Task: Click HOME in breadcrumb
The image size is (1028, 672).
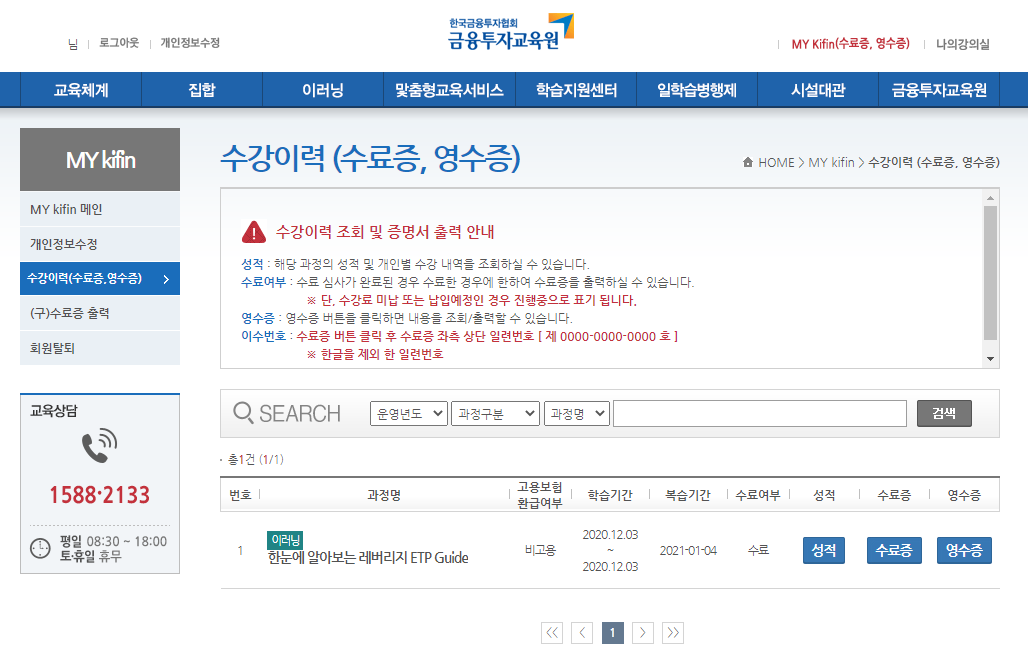Action: click(776, 163)
